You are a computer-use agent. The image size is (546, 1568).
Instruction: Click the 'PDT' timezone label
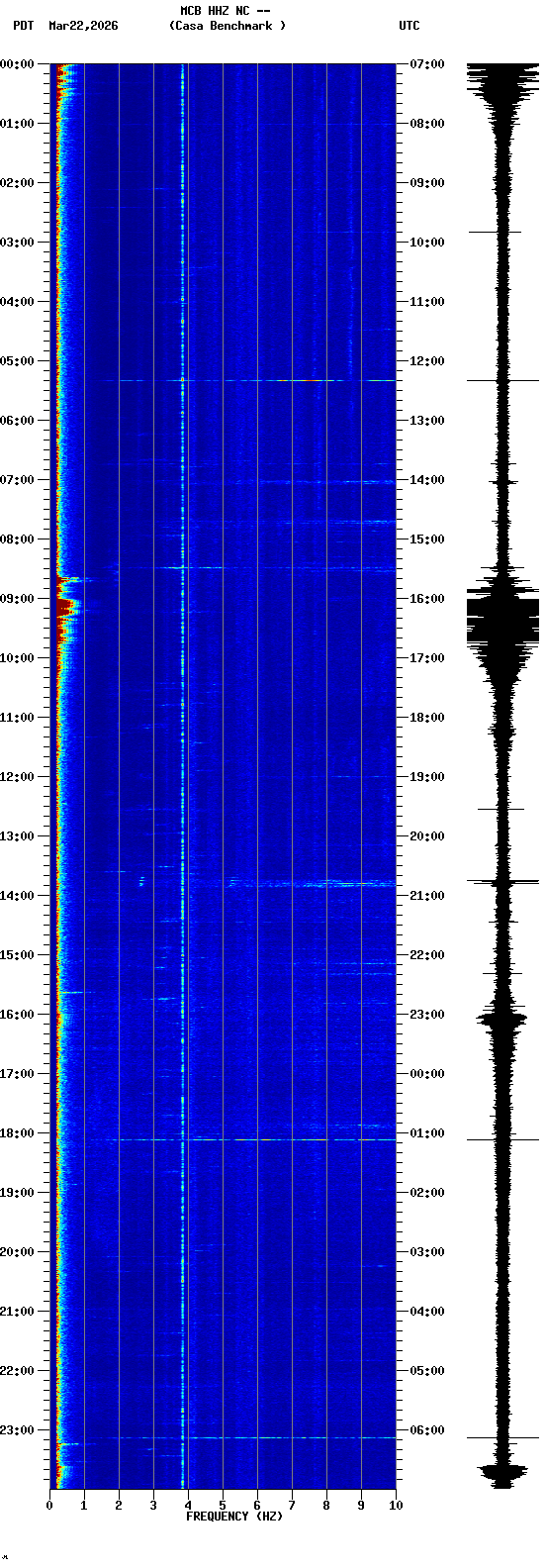coord(23,26)
